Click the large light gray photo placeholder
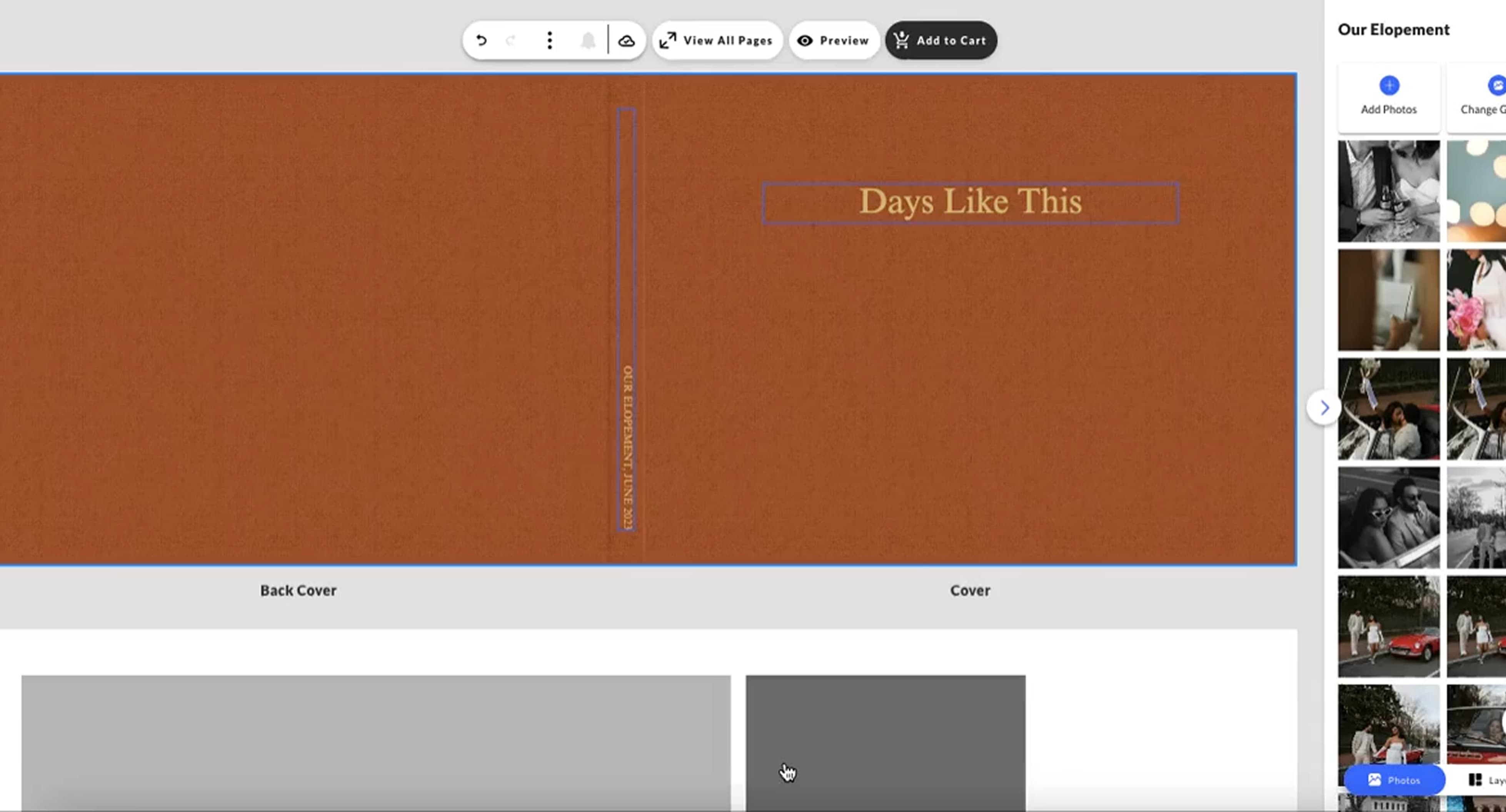Viewport: 1506px width, 812px height. (376, 742)
